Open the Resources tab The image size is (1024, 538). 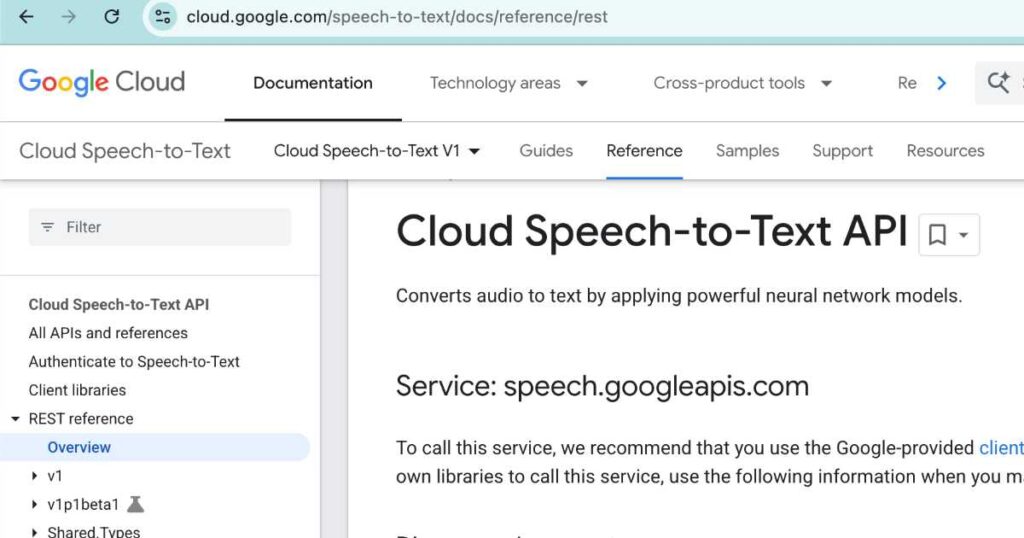(x=945, y=151)
